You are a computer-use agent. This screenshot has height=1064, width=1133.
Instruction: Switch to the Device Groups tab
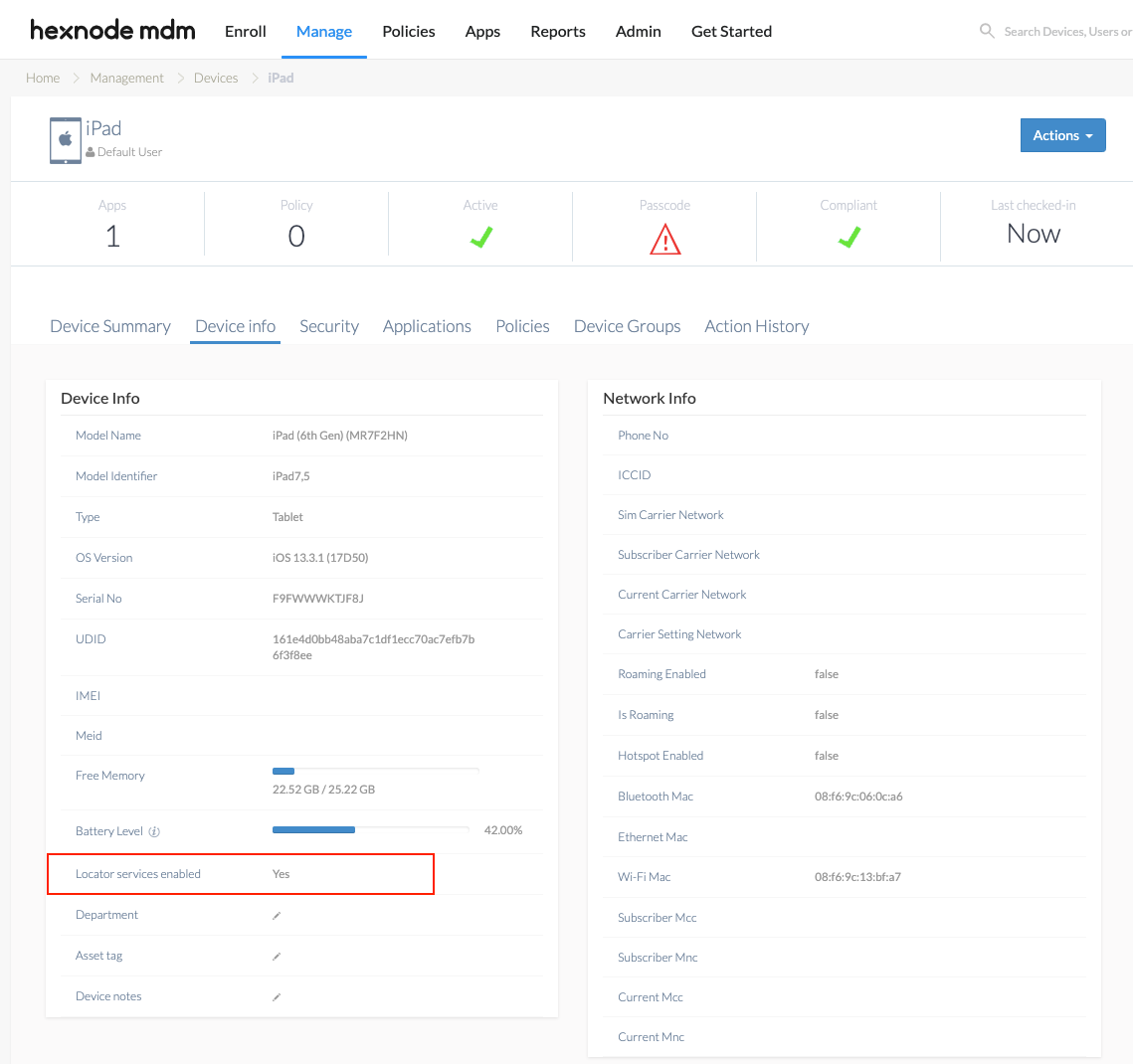(628, 326)
